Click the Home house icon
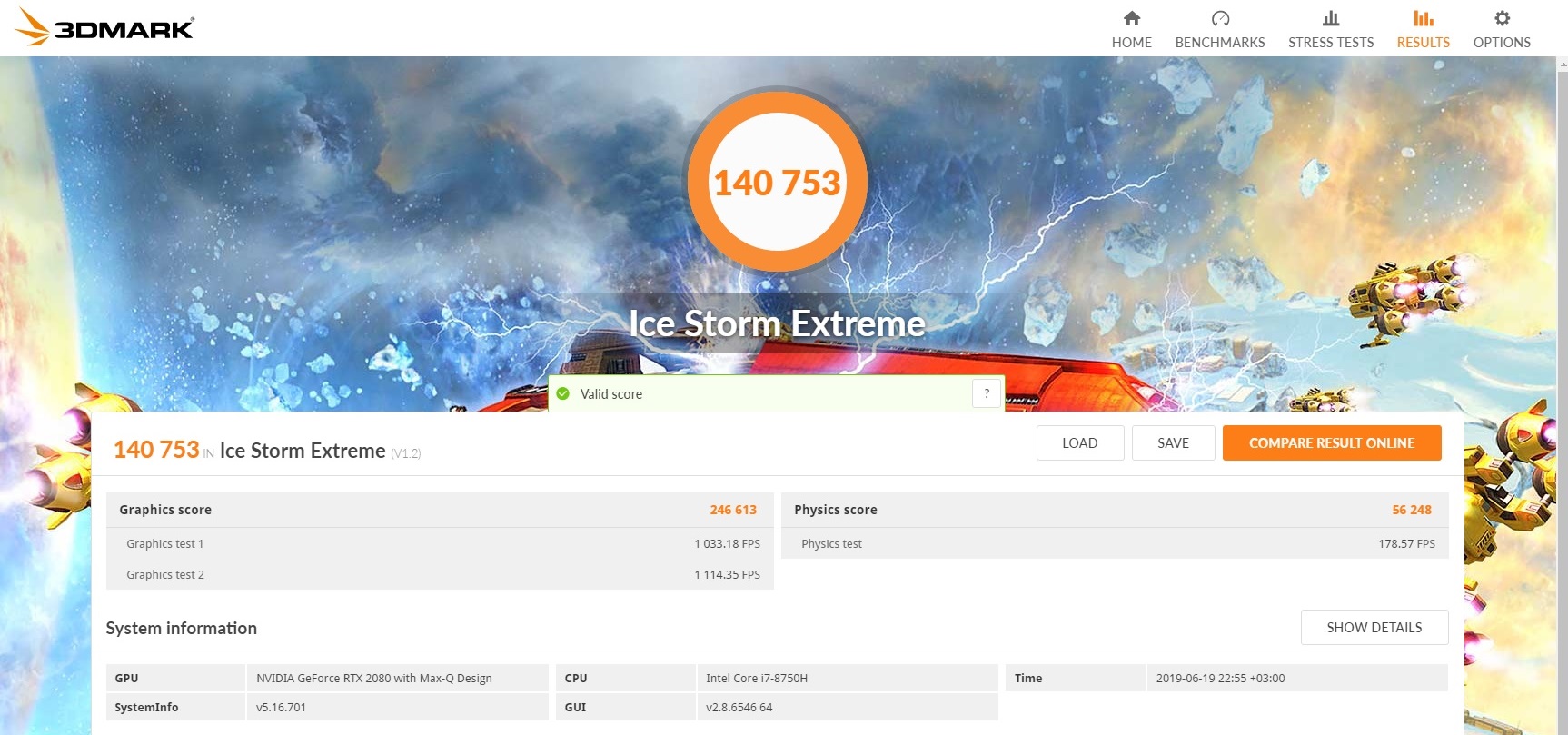Screen dimensions: 1568x735 click(x=1131, y=18)
